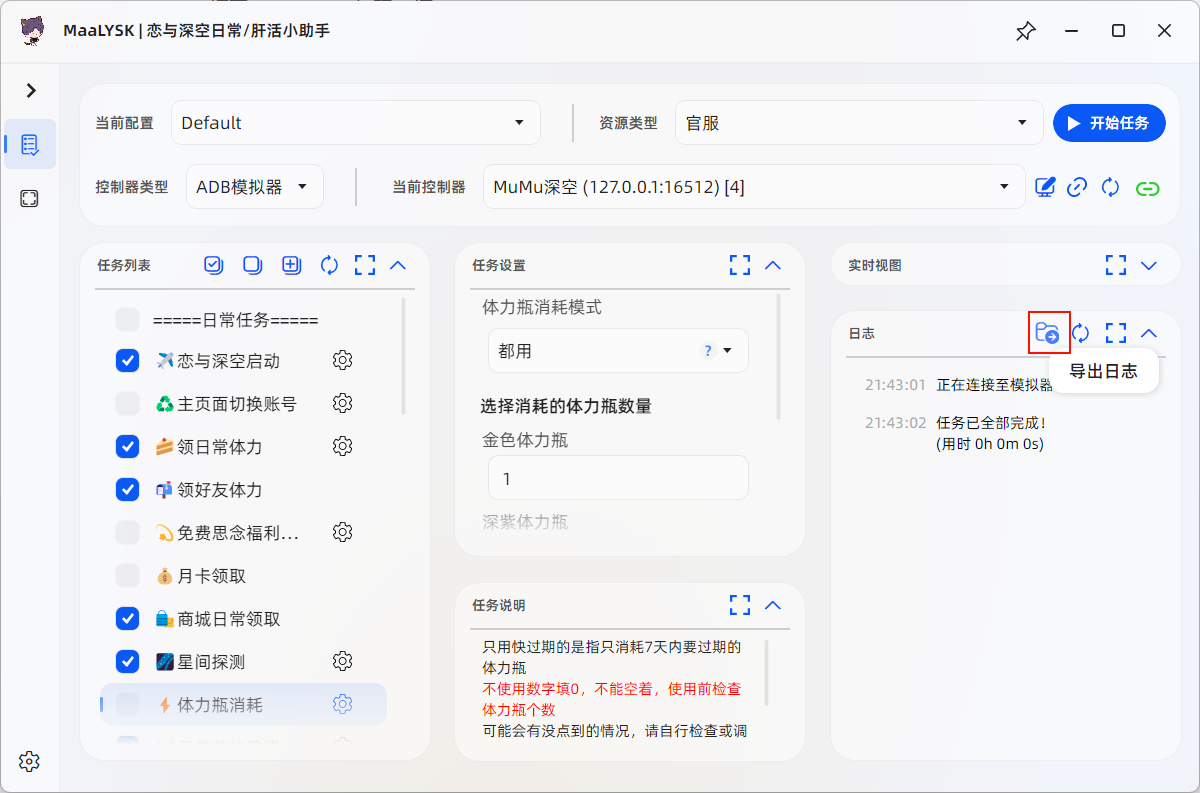
Task: Pin the window with the pushpin icon
Action: coord(1025,31)
